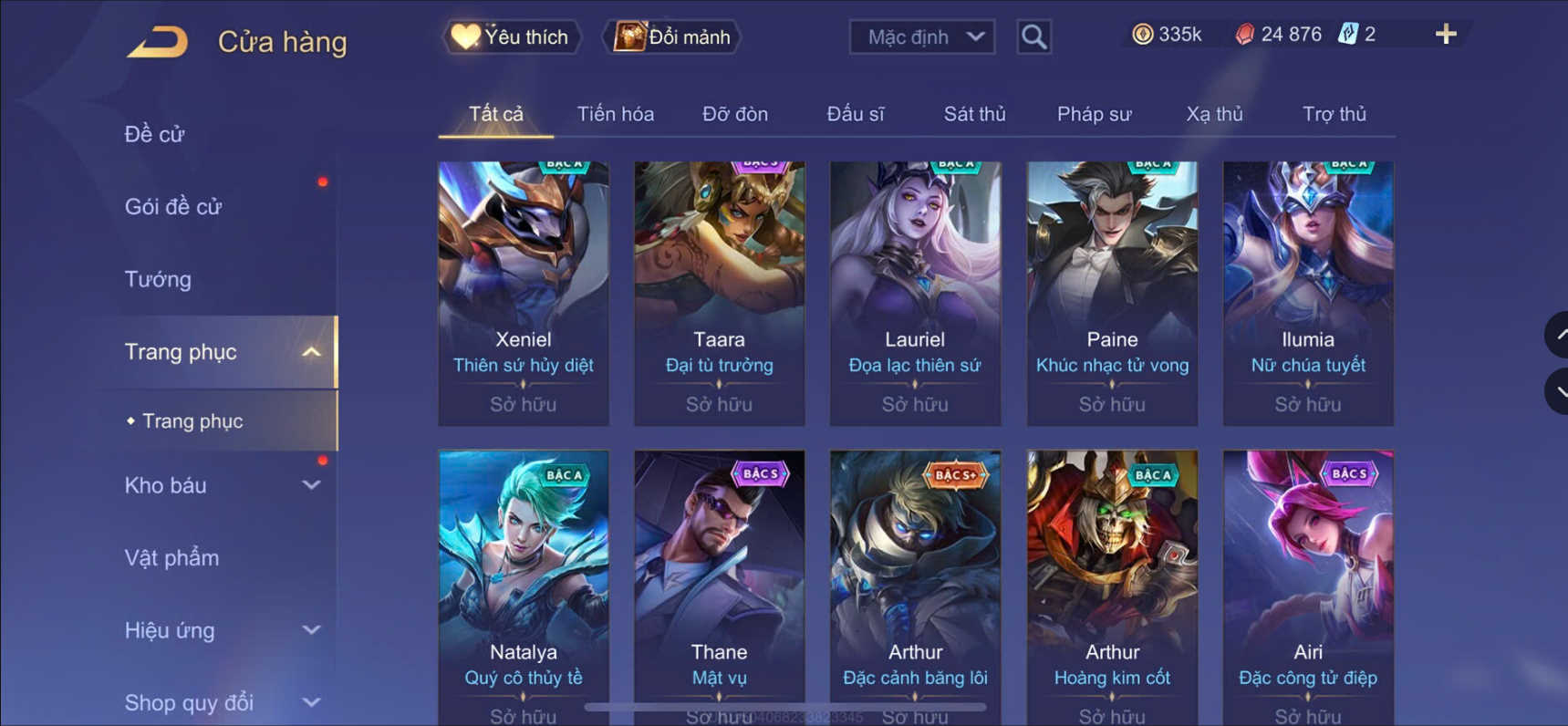1568x726 pixels.
Task: Open Tướng in the sidebar
Action: (158, 279)
